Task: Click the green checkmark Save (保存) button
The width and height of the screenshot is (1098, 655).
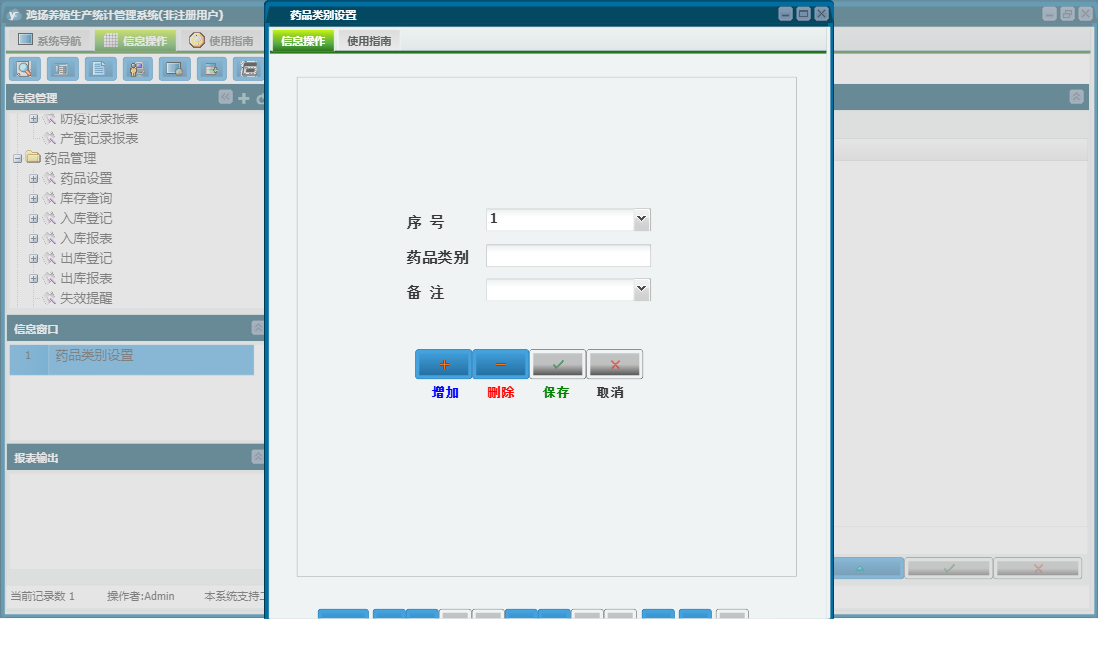Action: pyautogui.click(x=557, y=364)
